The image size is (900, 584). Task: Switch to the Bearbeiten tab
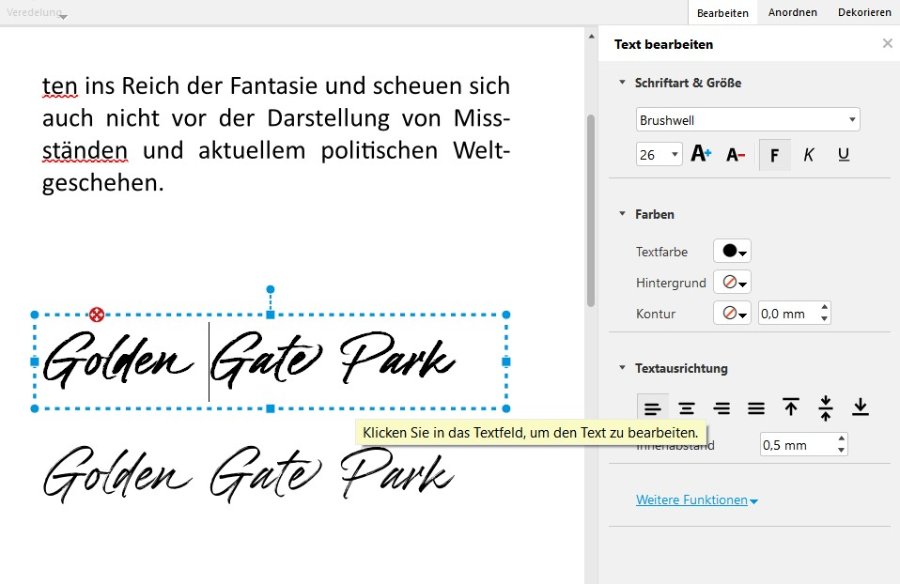coord(723,13)
